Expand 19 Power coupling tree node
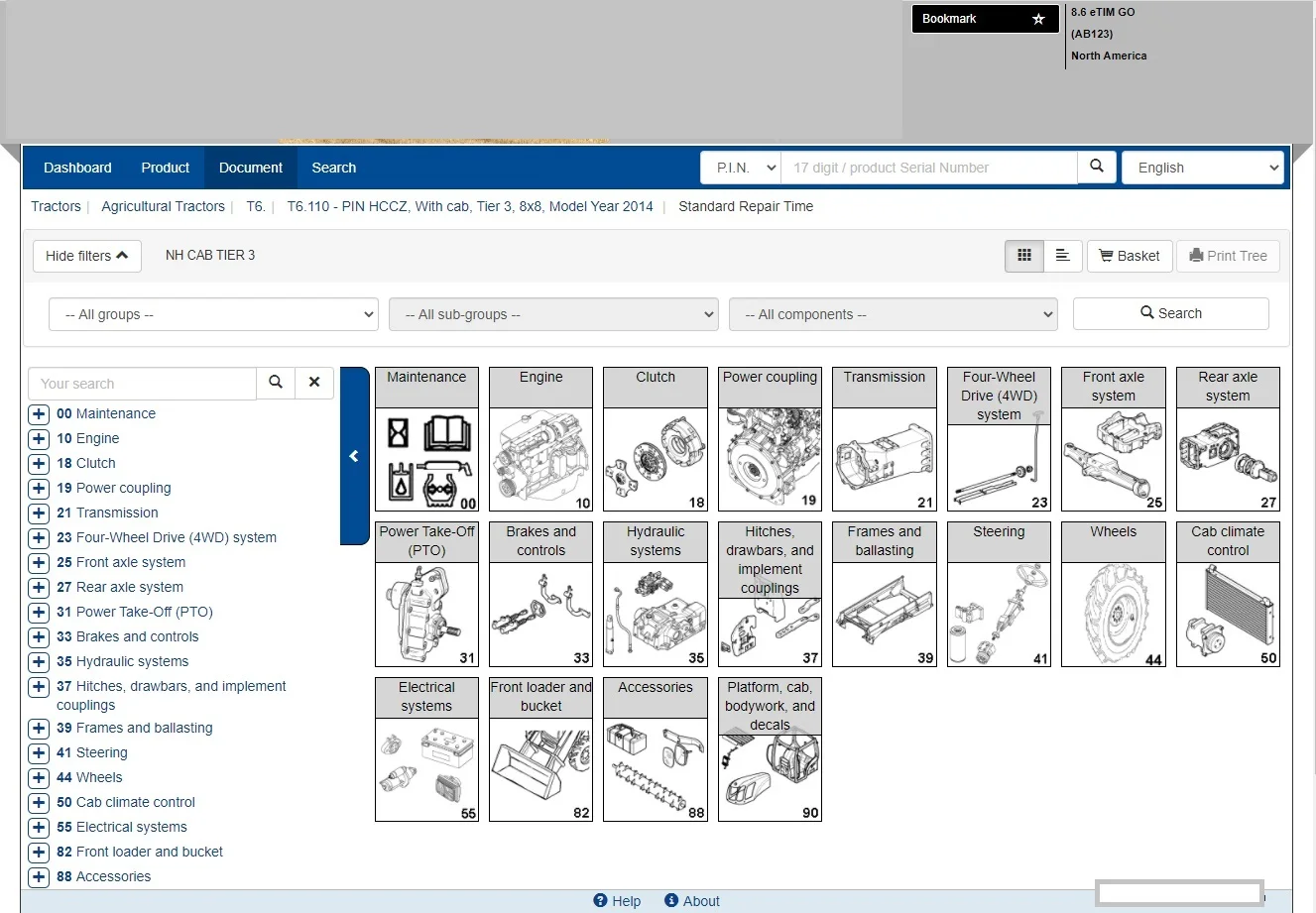Viewport: 1316px width, 913px height. click(x=39, y=489)
